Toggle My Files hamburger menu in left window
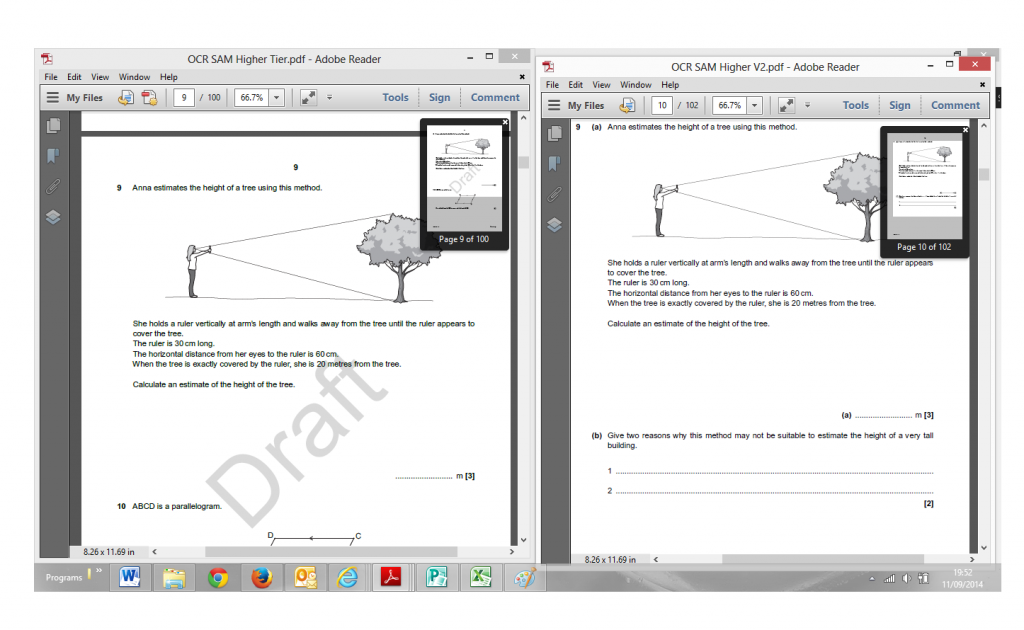Viewport: 1024px width, 630px height. 53,97
